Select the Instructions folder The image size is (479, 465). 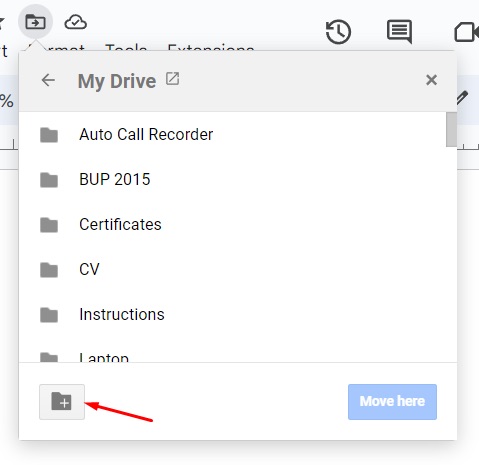[x=232, y=315]
